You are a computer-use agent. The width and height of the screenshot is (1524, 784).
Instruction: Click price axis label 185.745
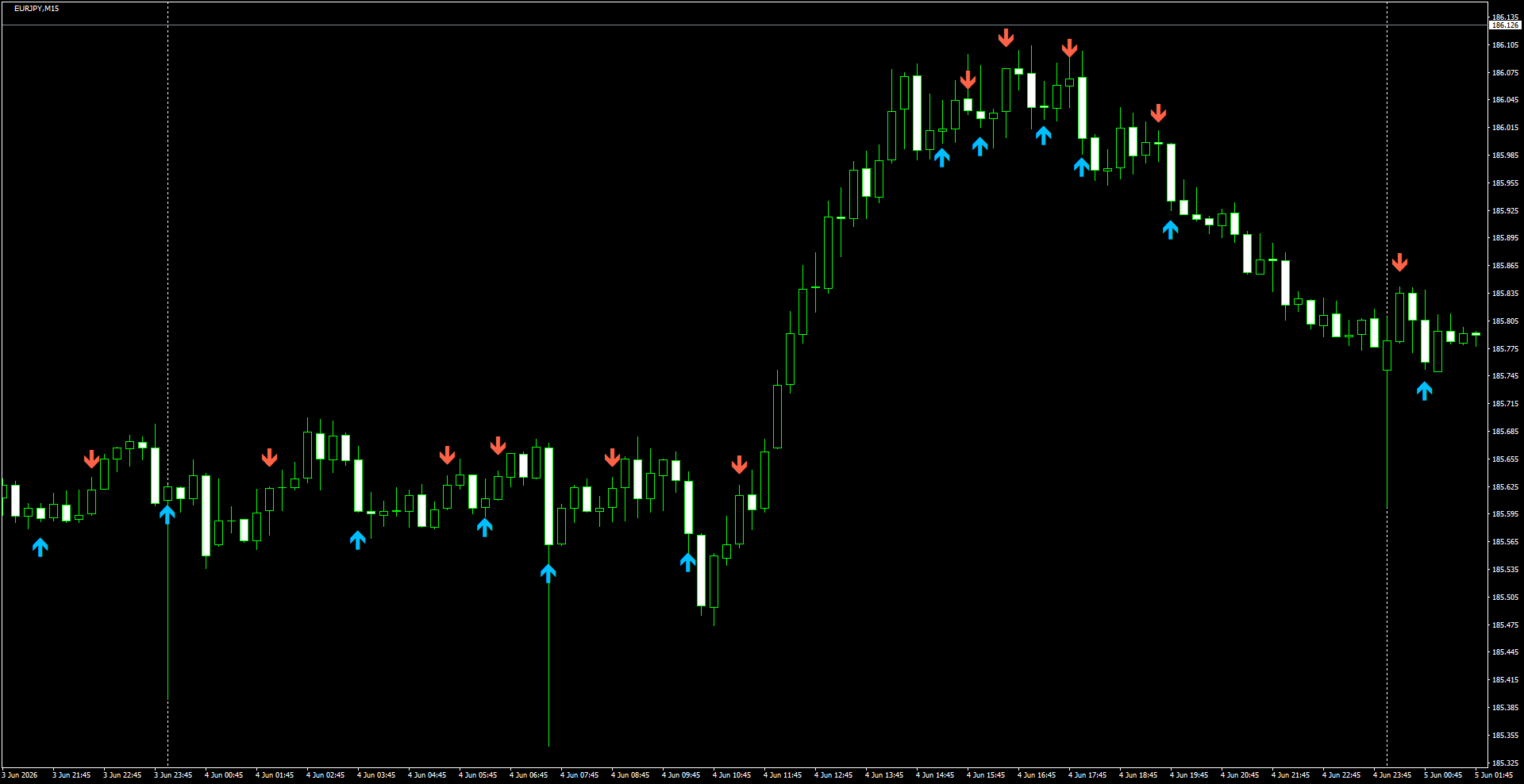(x=1505, y=376)
